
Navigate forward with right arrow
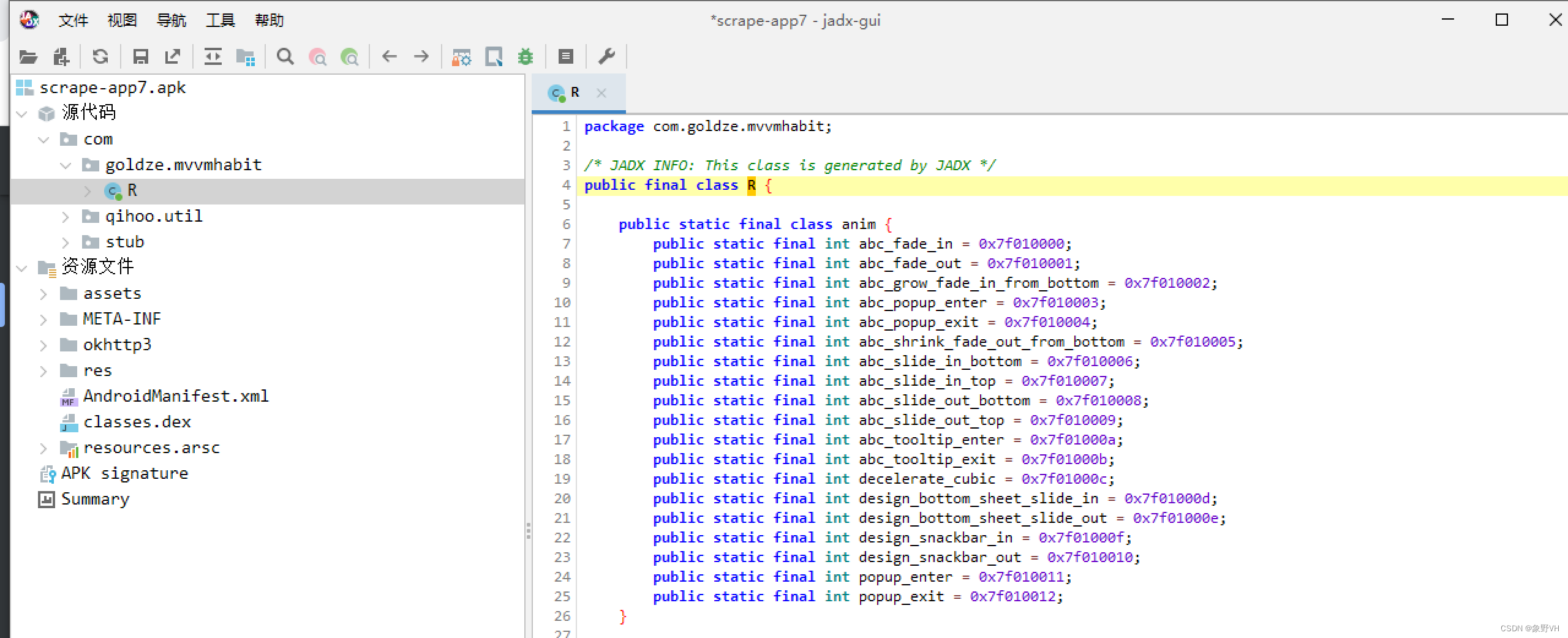[x=421, y=57]
